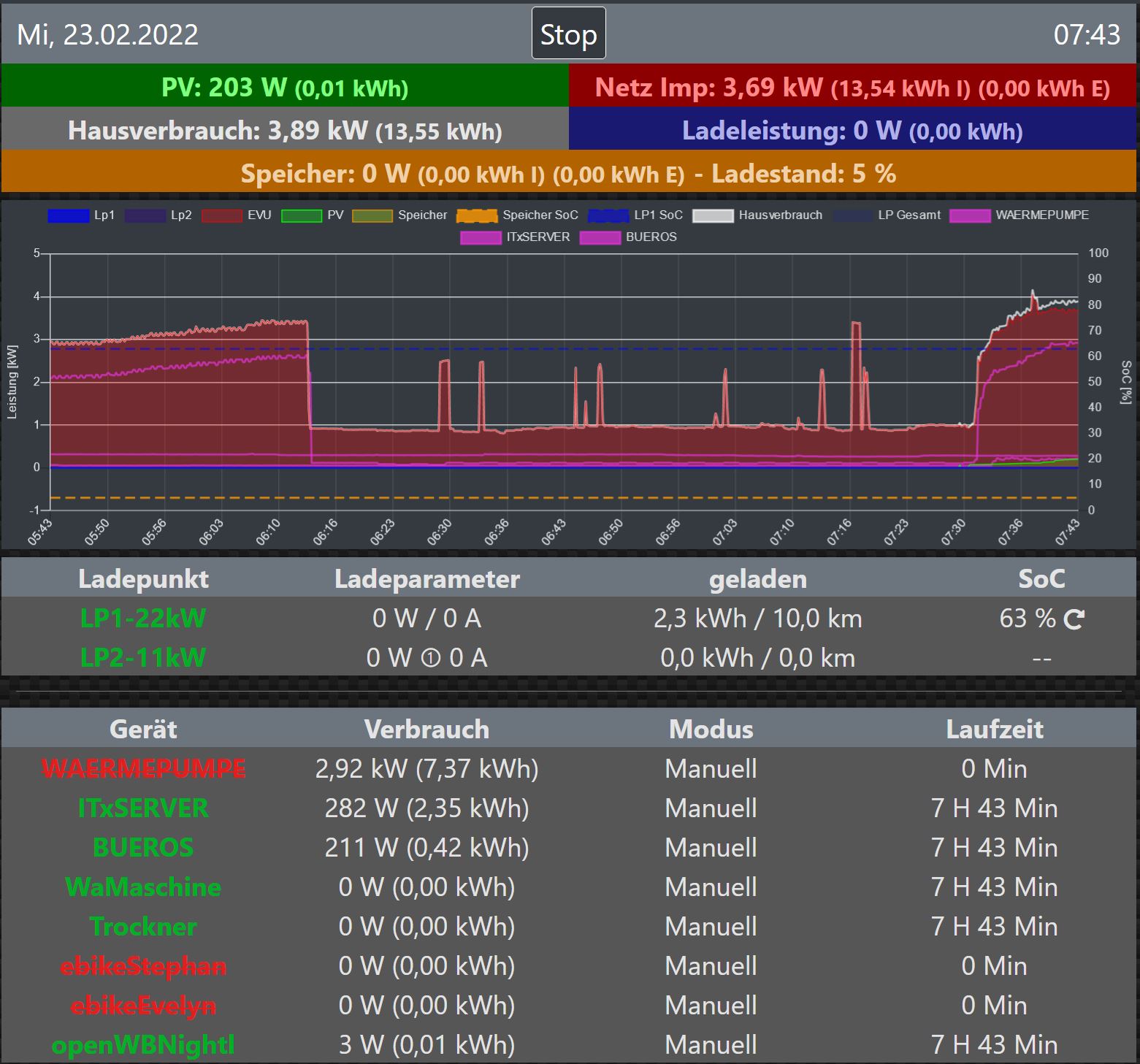Click Manuell mode for ITxSERVER
The height and width of the screenshot is (1064, 1140).
711,808
